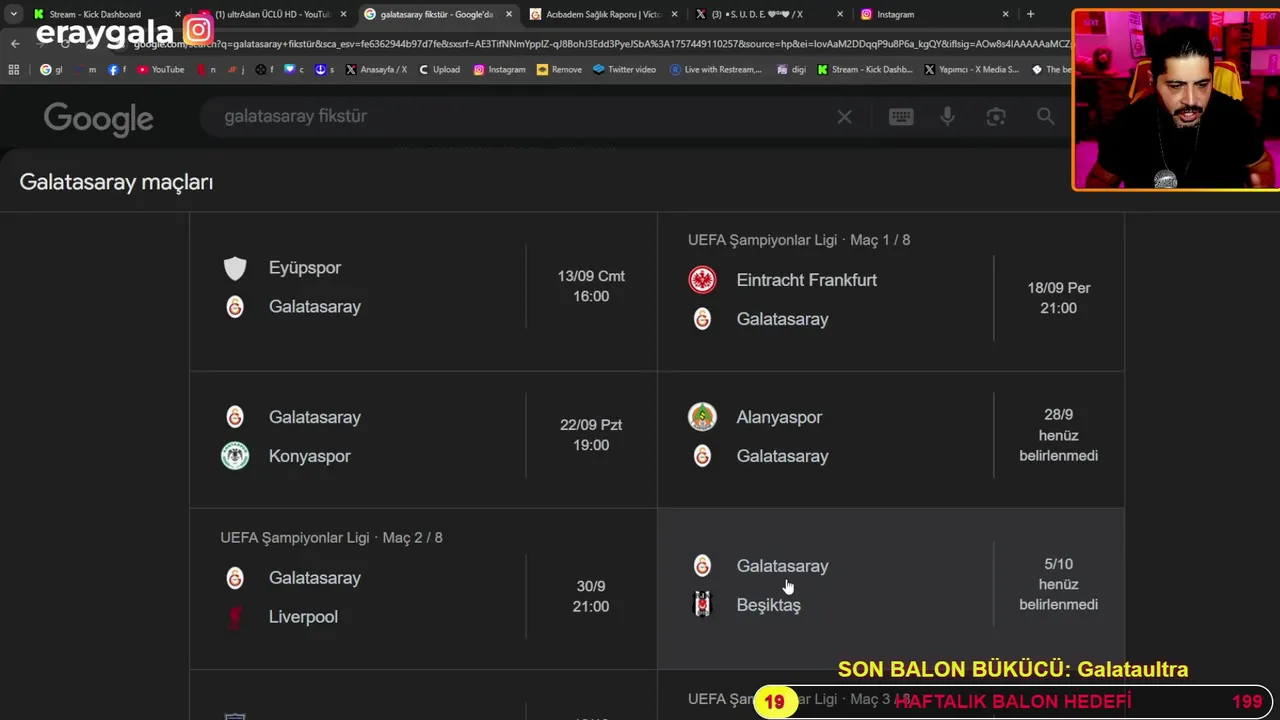Viewport: 1280px width, 720px height.
Task: Open the Remove bookmark
Action: coord(559,69)
